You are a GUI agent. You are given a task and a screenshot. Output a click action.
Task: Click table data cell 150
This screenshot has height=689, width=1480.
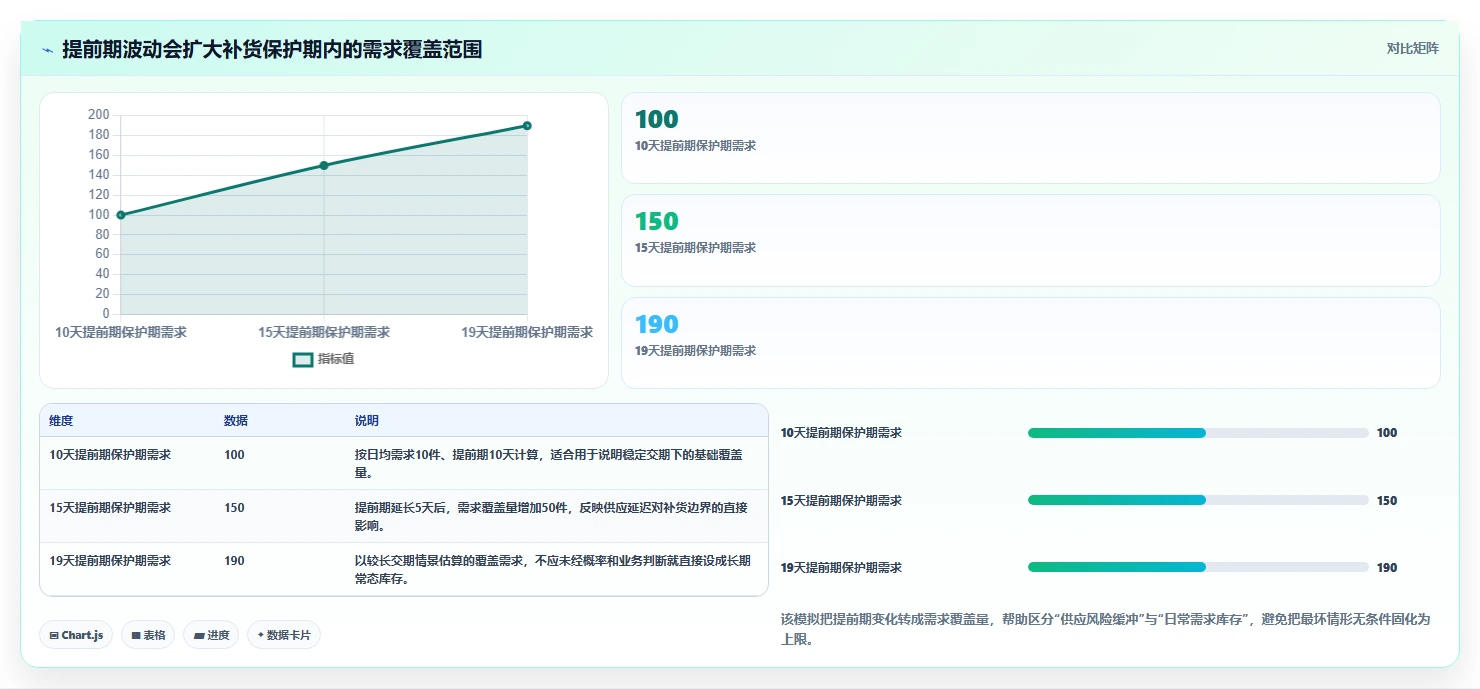pos(234,508)
